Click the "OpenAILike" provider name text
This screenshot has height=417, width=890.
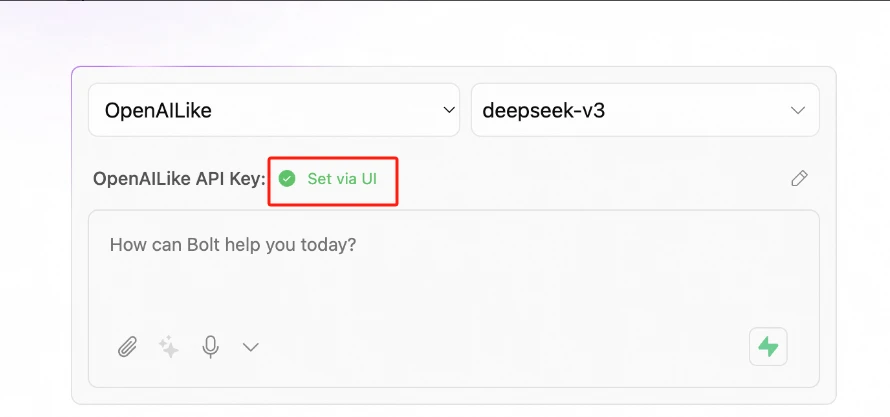[x=158, y=110]
